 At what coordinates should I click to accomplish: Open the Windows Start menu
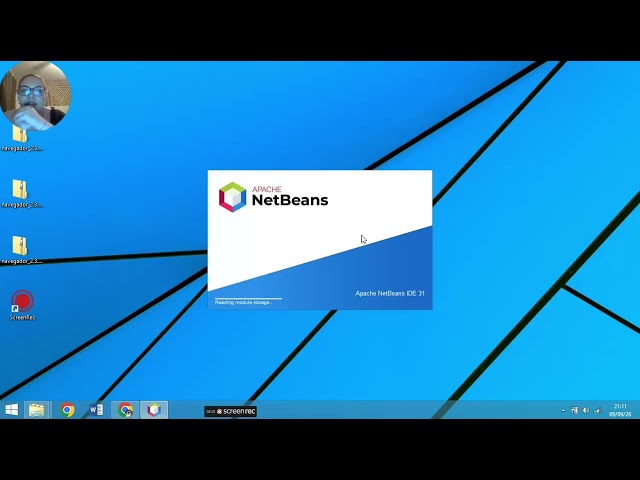[x=11, y=410]
